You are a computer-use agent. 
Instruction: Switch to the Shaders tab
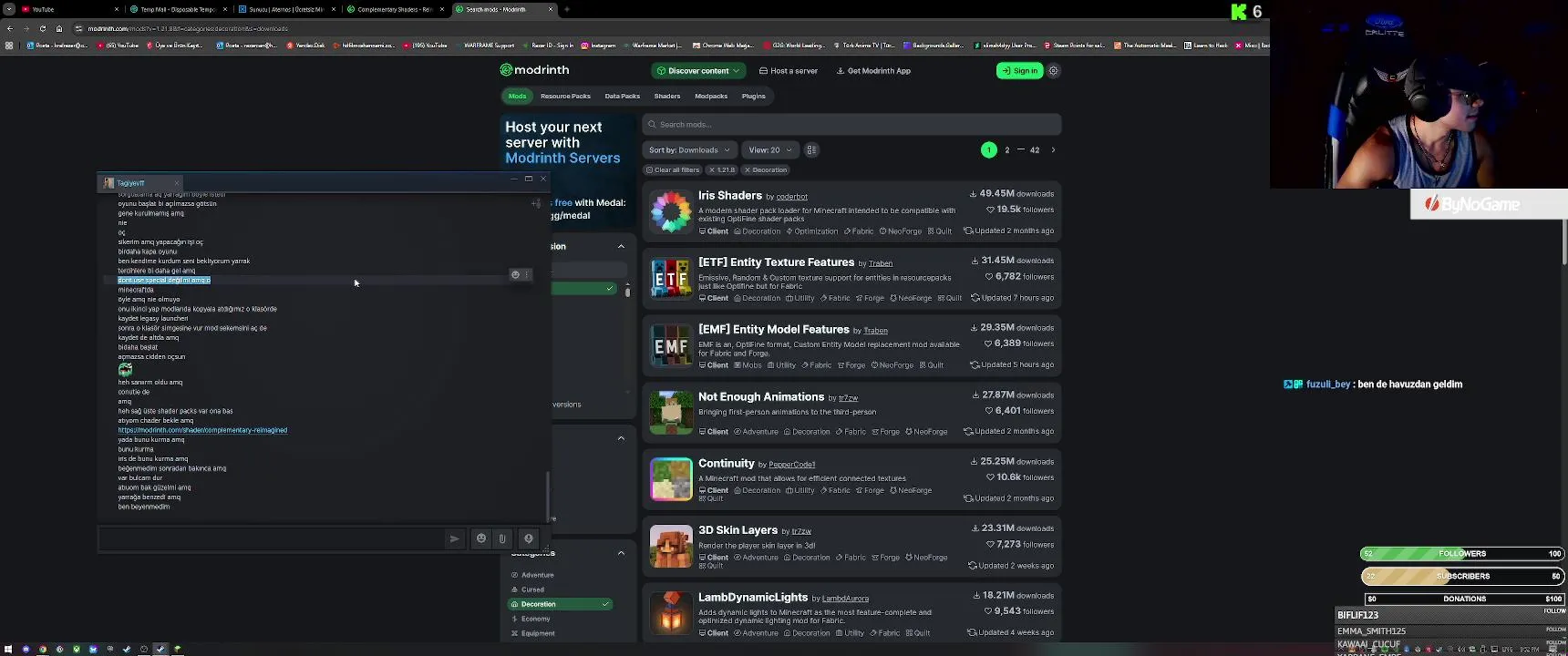point(667,96)
